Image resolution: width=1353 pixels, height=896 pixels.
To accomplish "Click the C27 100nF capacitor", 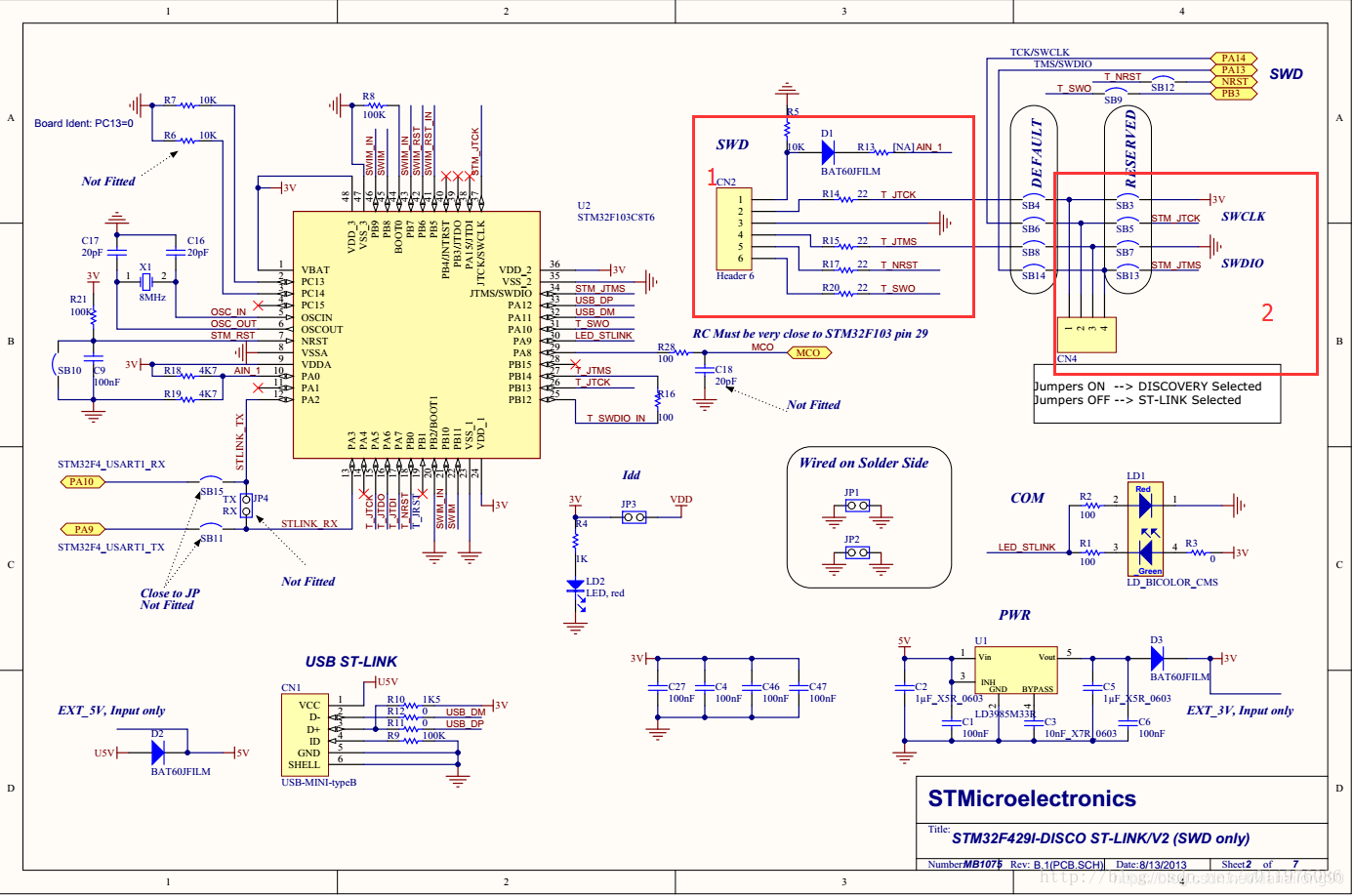I will coord(658,688).
